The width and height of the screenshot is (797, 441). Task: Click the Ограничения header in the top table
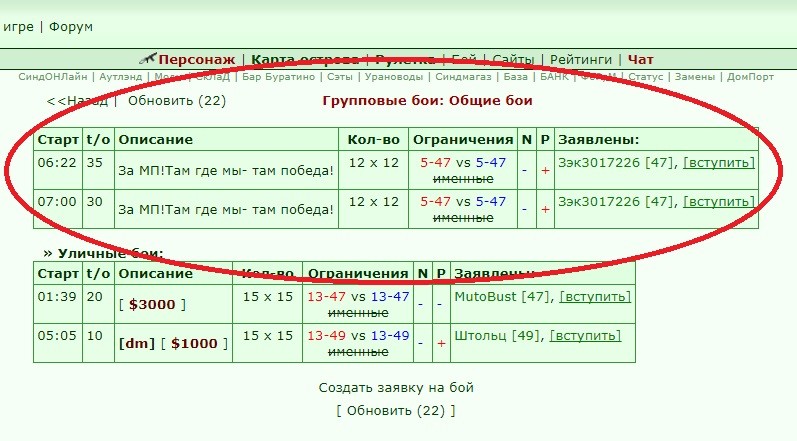pyautogui.click(x=463, y=140)
